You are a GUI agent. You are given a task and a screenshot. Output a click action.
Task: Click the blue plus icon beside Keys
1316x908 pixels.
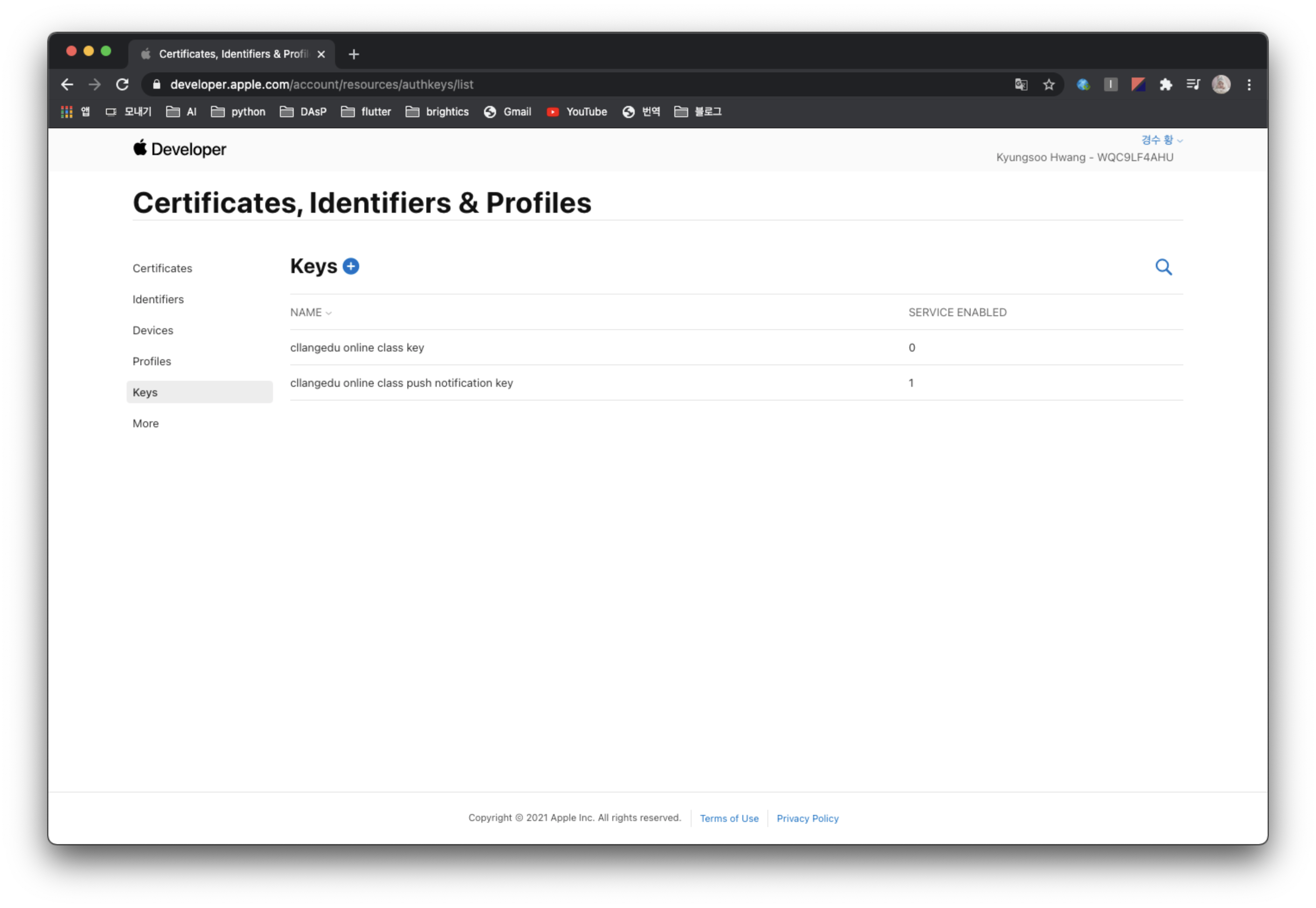[351, 266]
